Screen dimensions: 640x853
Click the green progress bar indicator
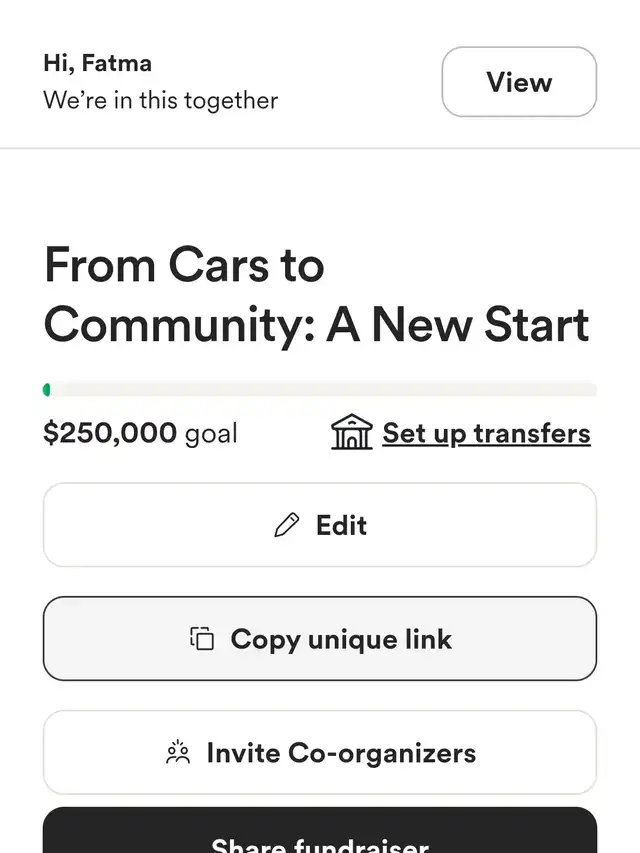point(47,390)
